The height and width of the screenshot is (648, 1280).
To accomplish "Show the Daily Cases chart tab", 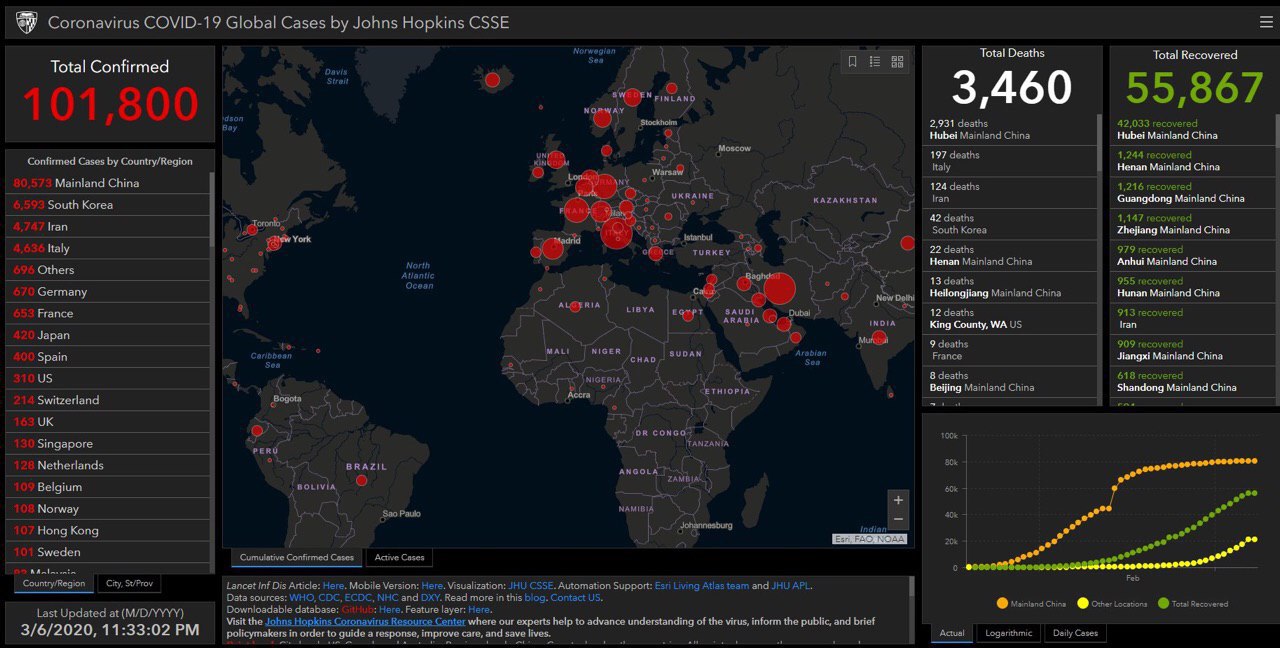I will [1074, 633].
